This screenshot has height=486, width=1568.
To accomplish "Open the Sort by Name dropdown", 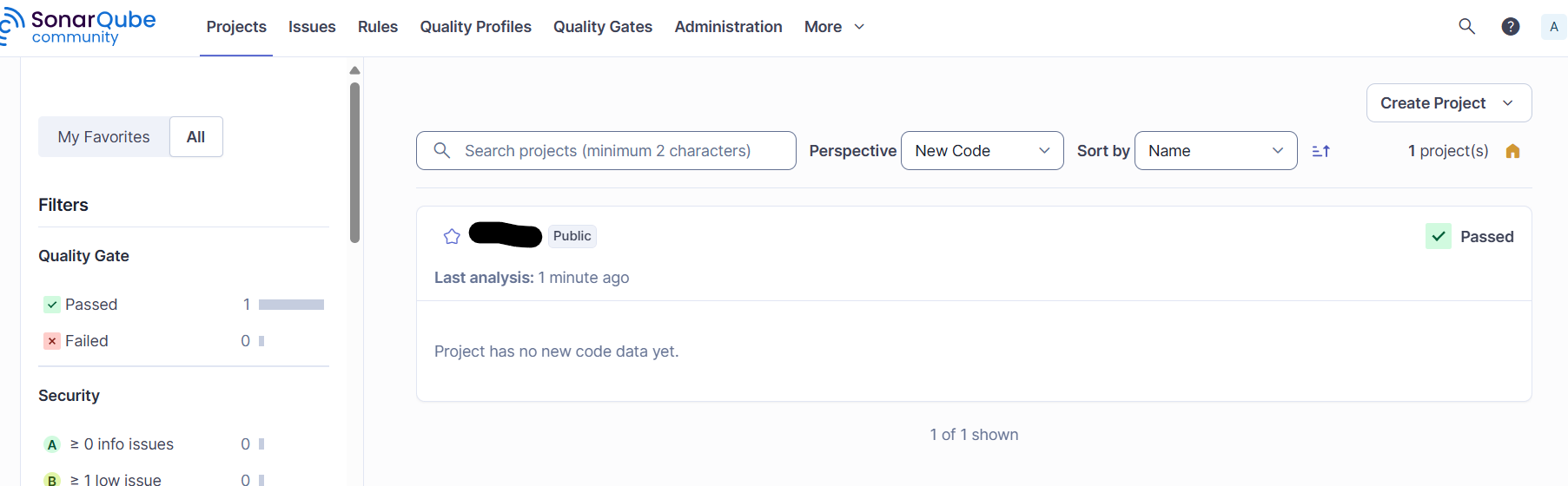I will (x=1215, y=151).
